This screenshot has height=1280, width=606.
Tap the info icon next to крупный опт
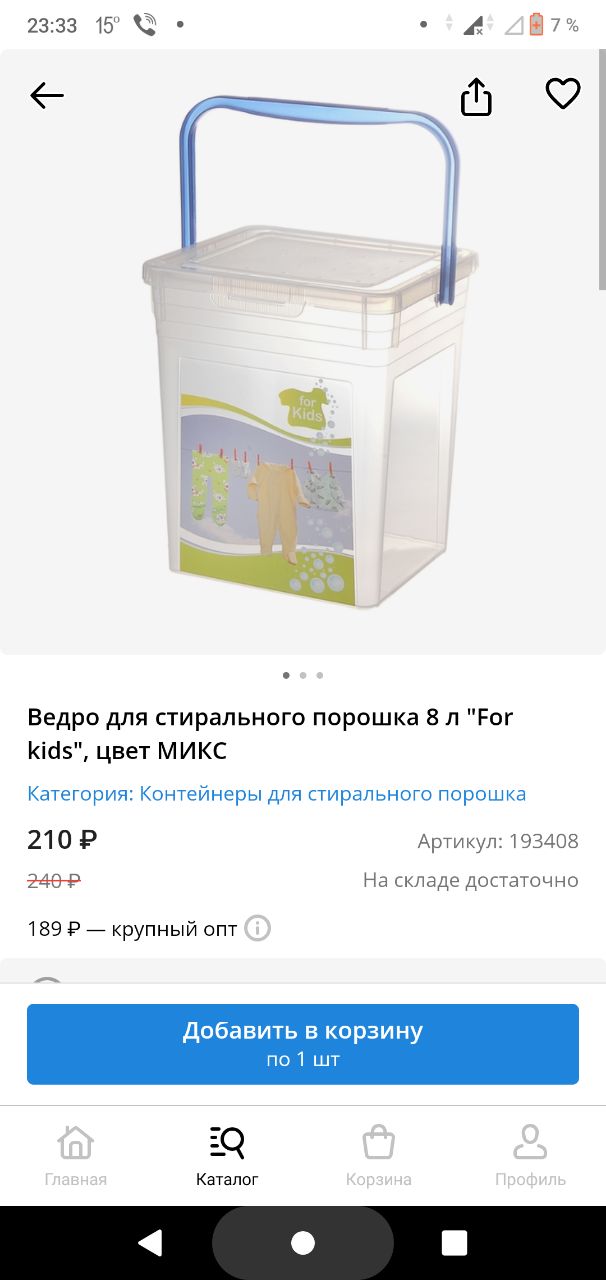point(257,929)
